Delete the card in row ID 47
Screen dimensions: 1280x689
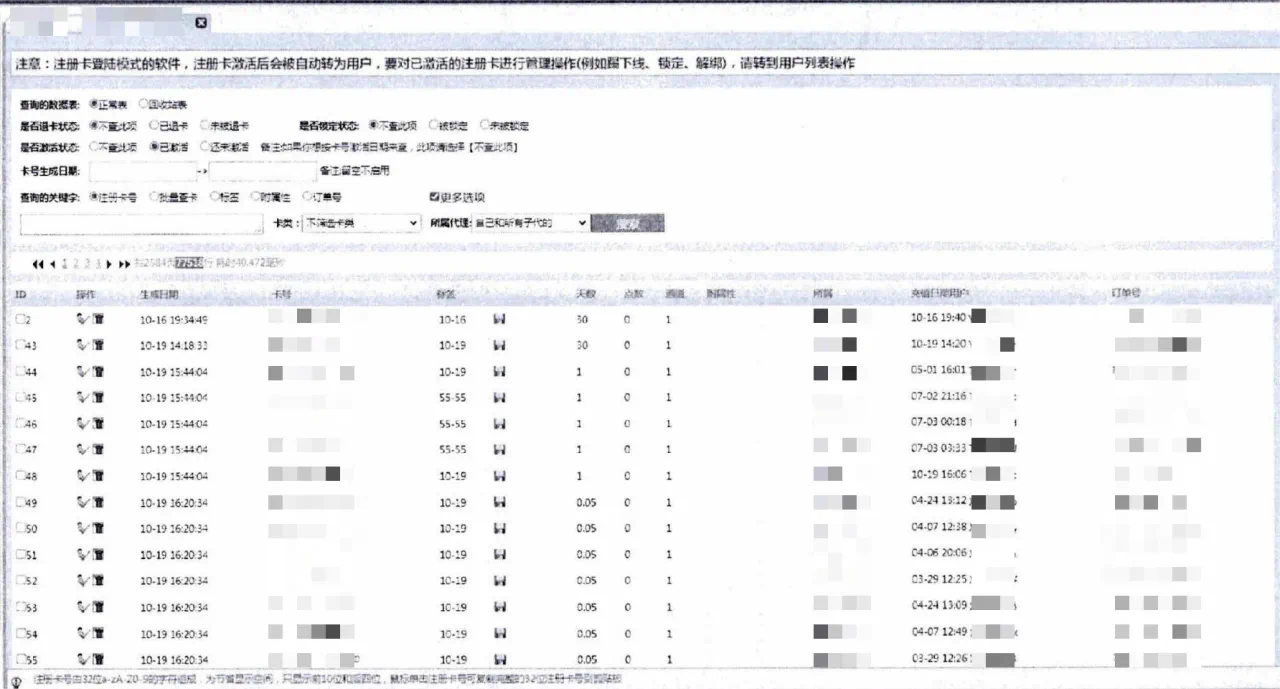point(98,450)
